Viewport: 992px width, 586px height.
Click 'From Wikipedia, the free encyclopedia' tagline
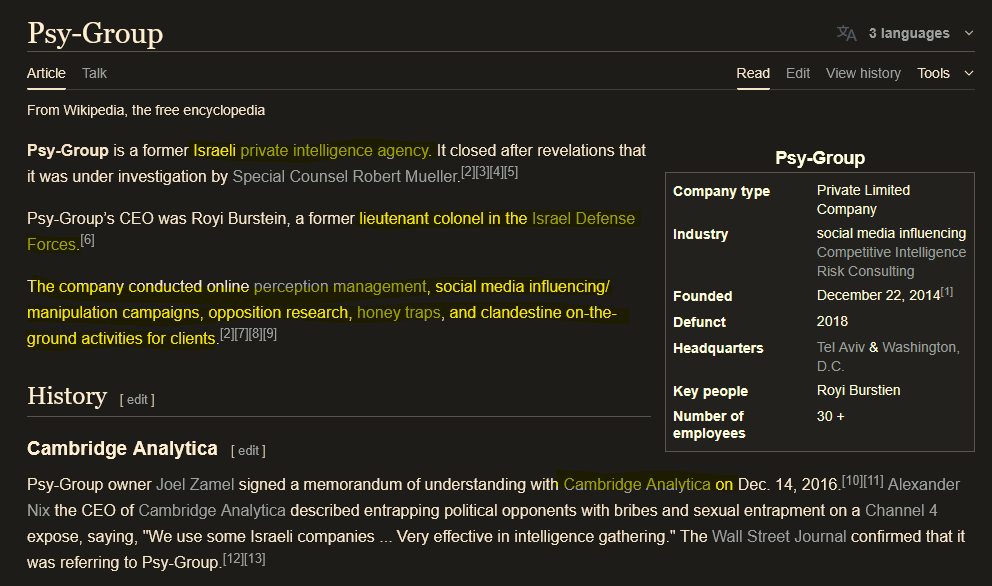(146, 110)
